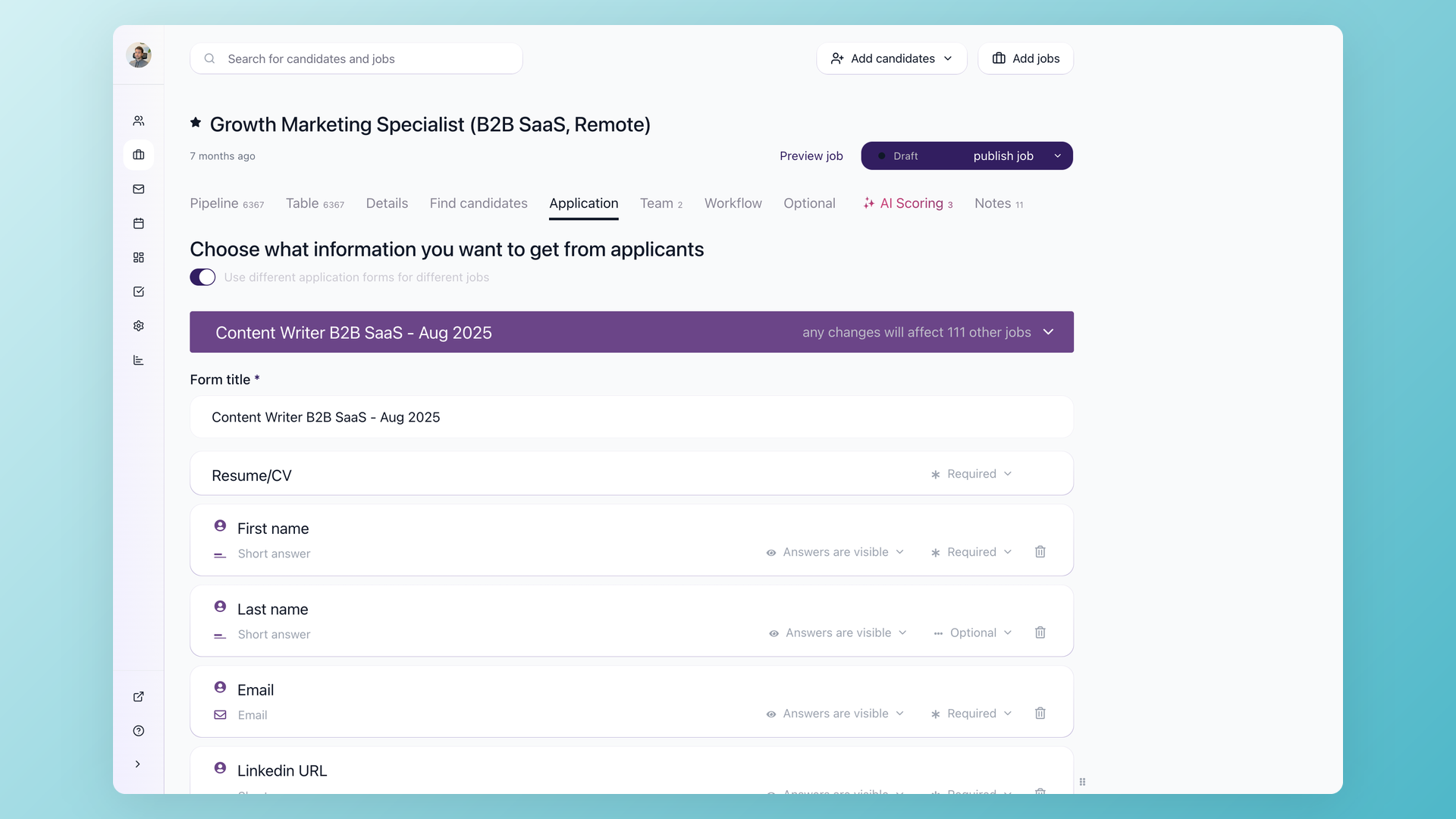Click the short answer icon under First name

[220, 555]
